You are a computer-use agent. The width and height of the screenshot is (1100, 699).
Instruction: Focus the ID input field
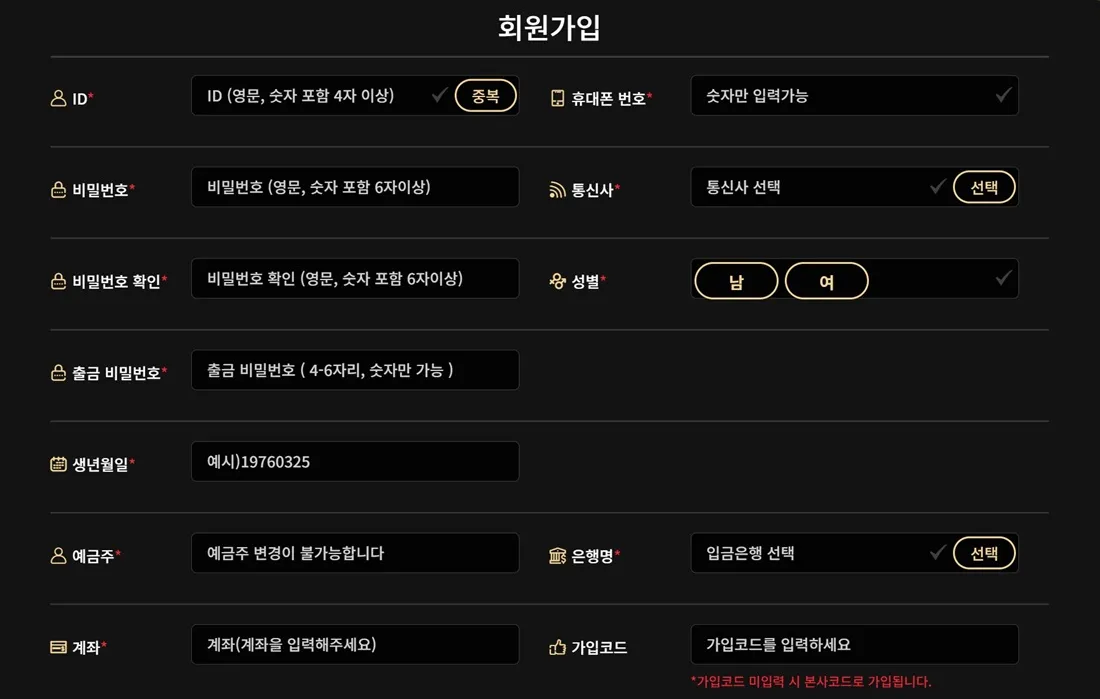click(315, 96)
